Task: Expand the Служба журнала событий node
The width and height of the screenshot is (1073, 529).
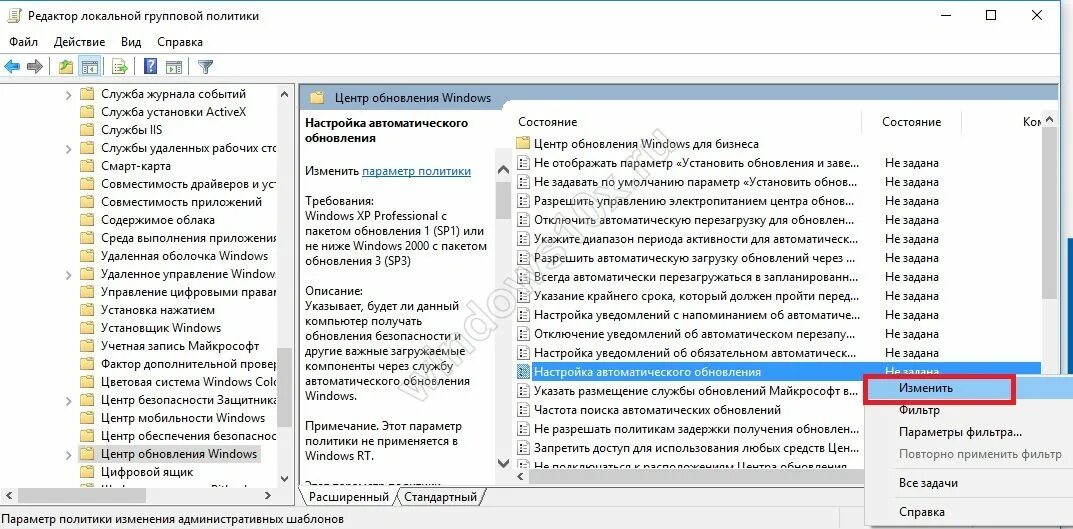Action: 68,94
